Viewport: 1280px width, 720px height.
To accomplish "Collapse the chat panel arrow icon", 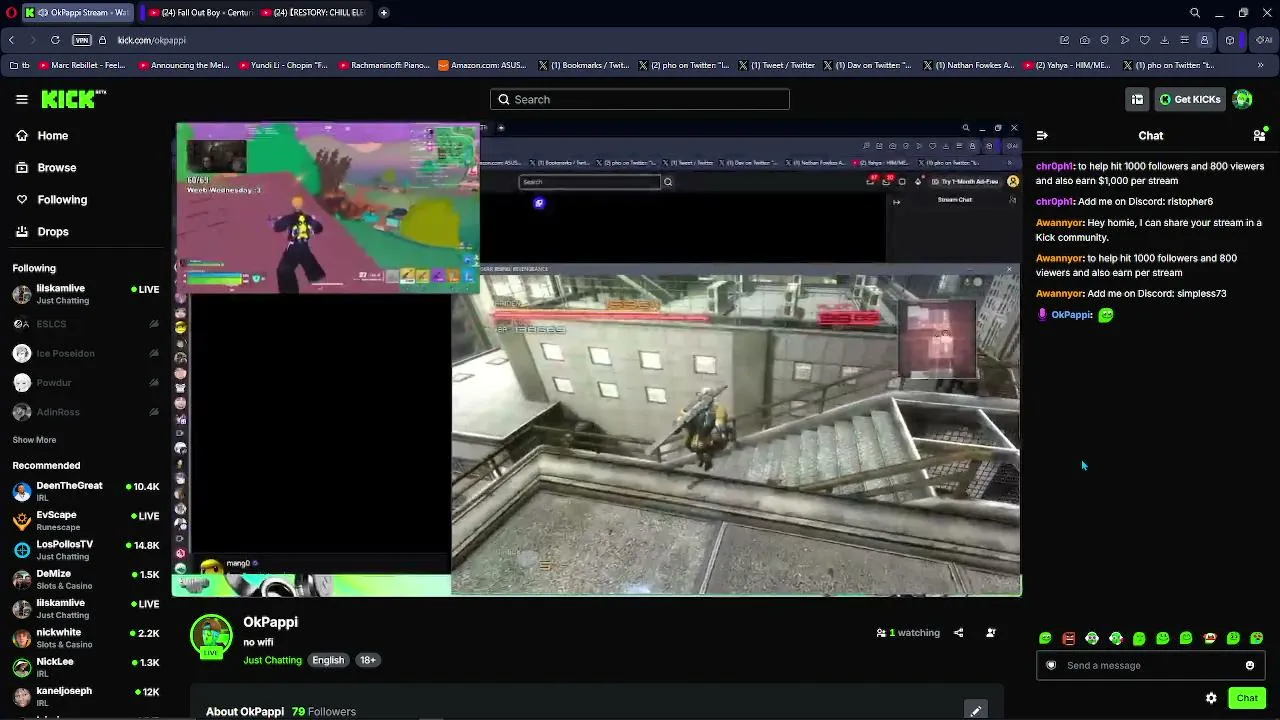I will (x=1042, y=135).
